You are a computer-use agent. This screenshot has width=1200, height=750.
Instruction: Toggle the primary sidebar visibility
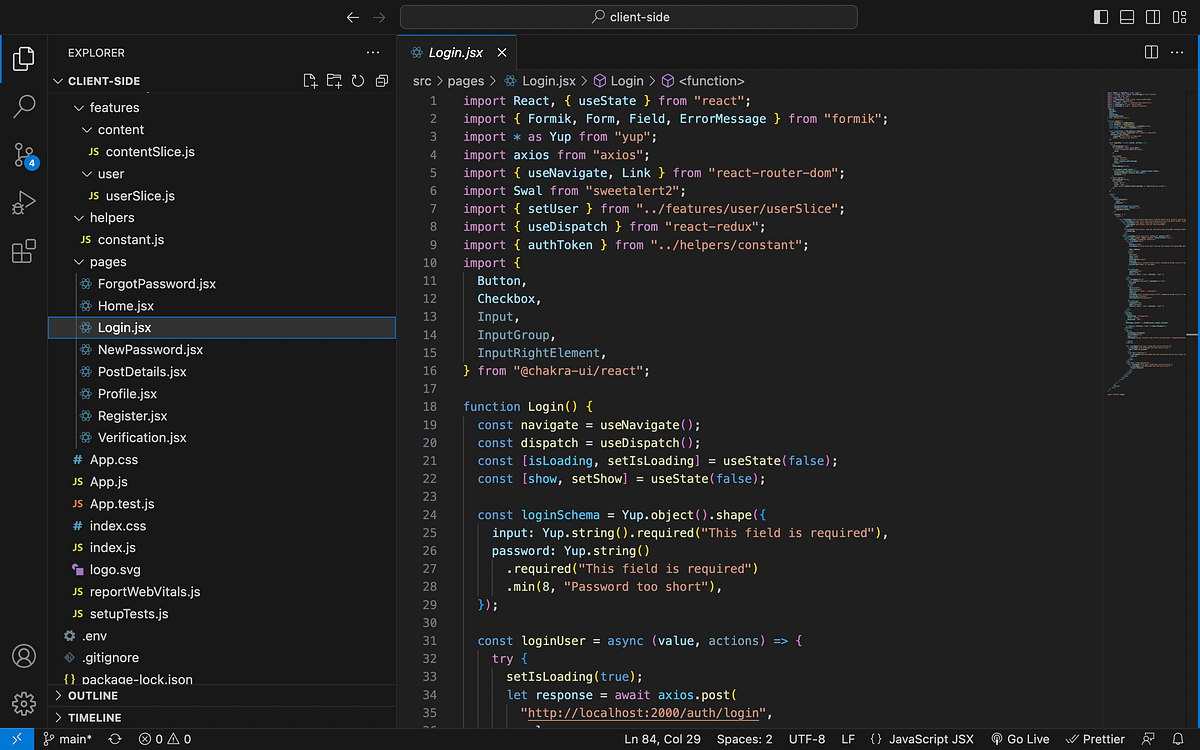click(1099, 17)
